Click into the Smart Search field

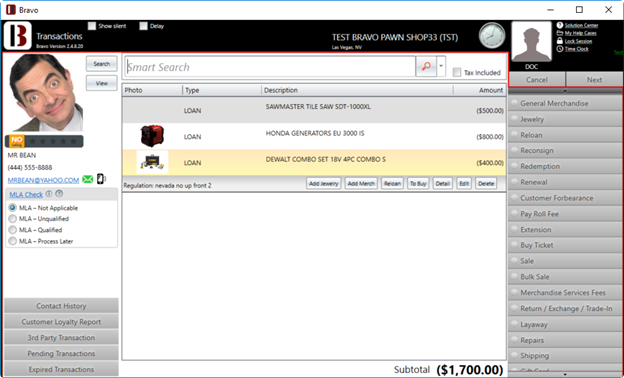tap(270, 66)
